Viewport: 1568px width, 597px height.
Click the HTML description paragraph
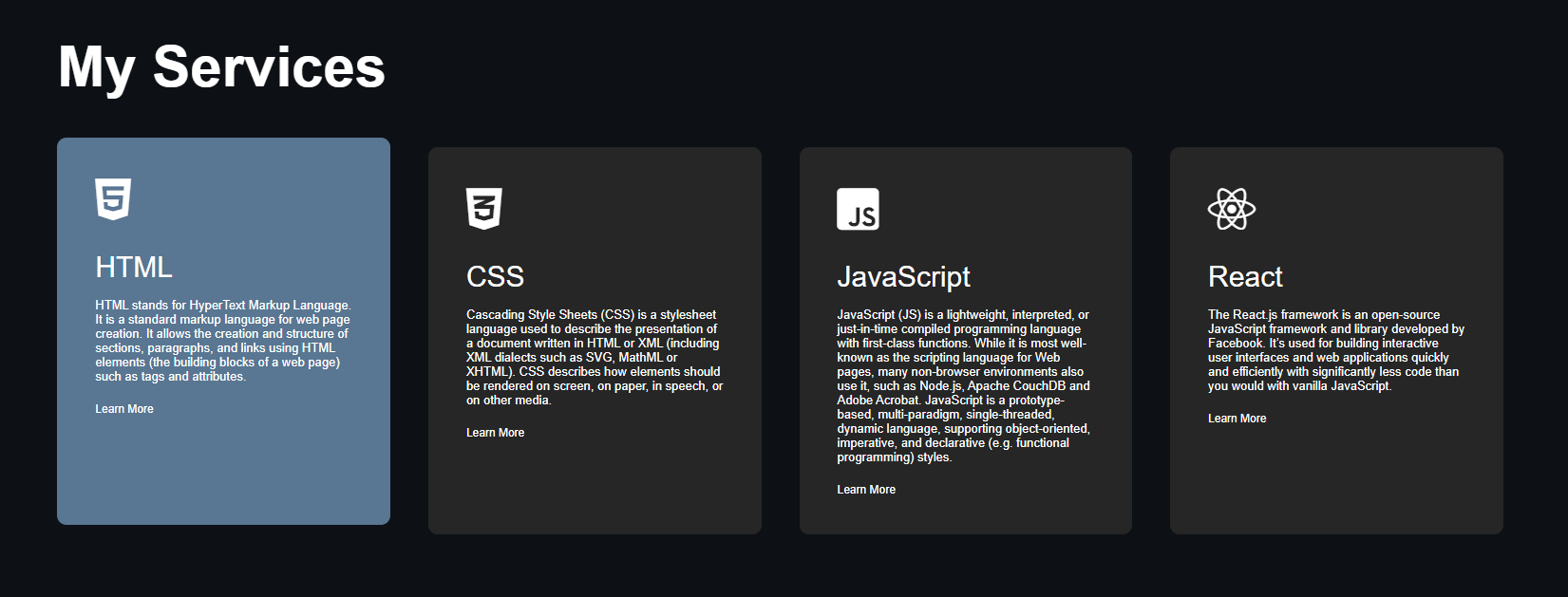point(223,341)
